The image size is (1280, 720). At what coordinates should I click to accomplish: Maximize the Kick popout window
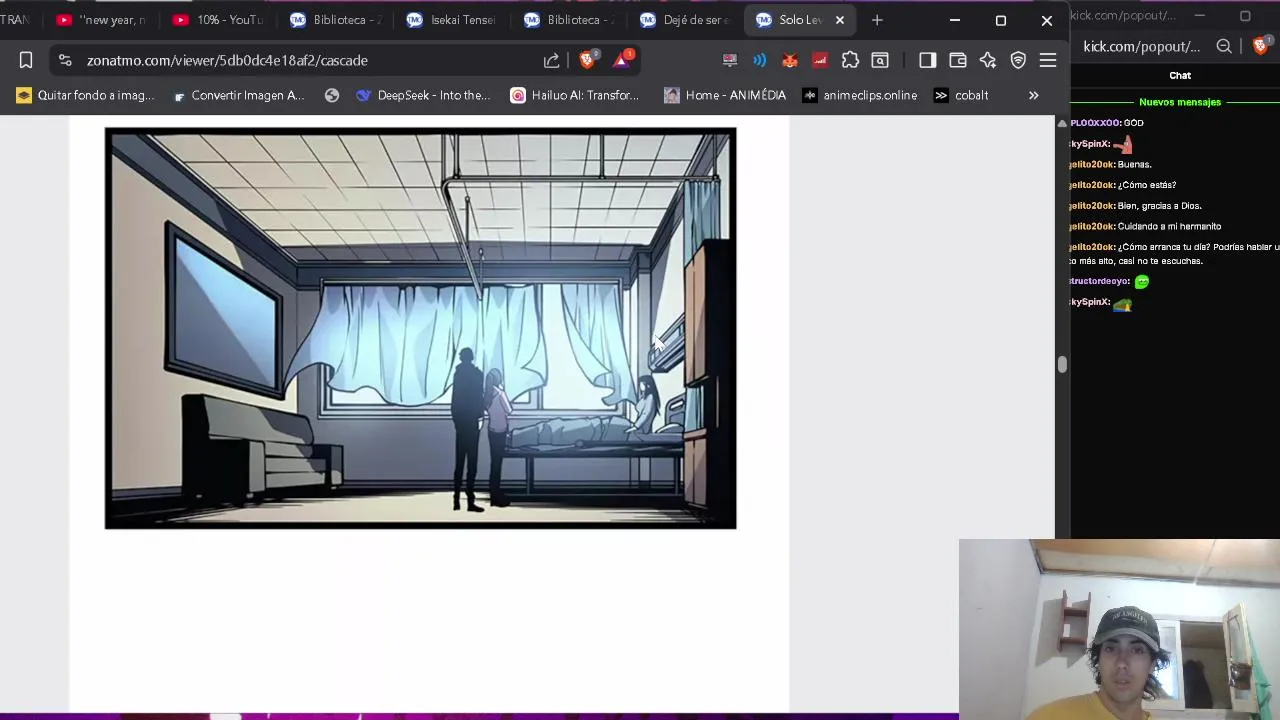pos(1245,16)
